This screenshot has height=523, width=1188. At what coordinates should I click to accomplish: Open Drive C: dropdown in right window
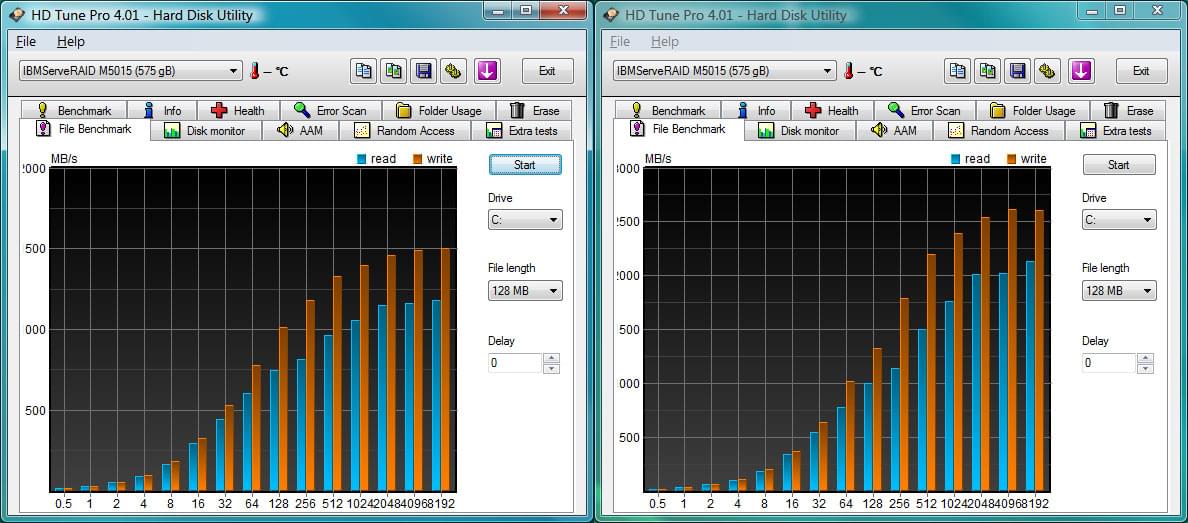tap(1119, 220)
